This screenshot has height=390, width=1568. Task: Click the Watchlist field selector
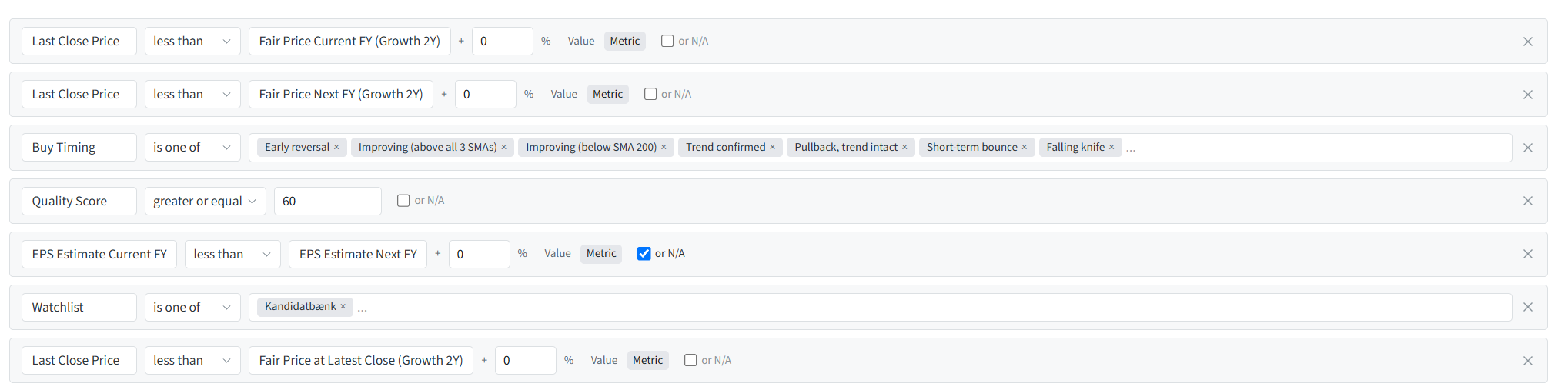click(79, 308)
